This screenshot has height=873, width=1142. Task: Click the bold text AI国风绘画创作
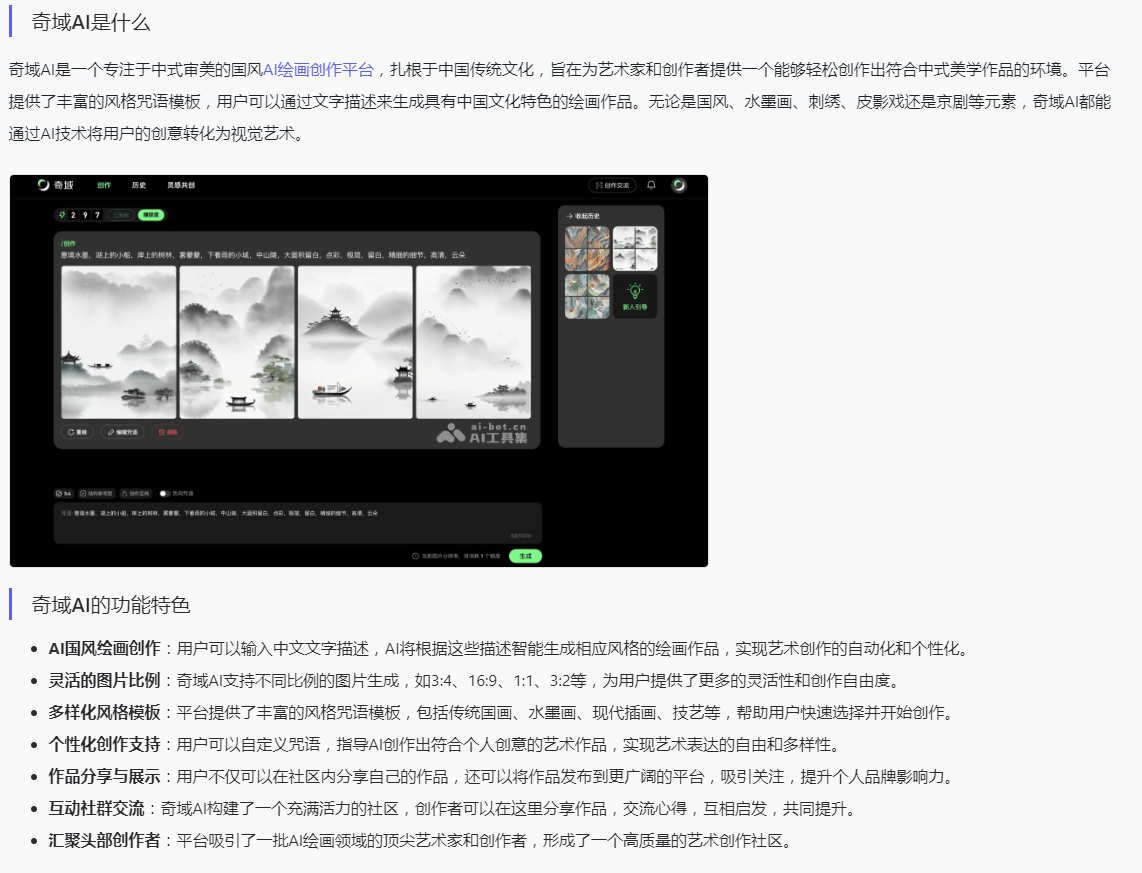tap(104, 648)
